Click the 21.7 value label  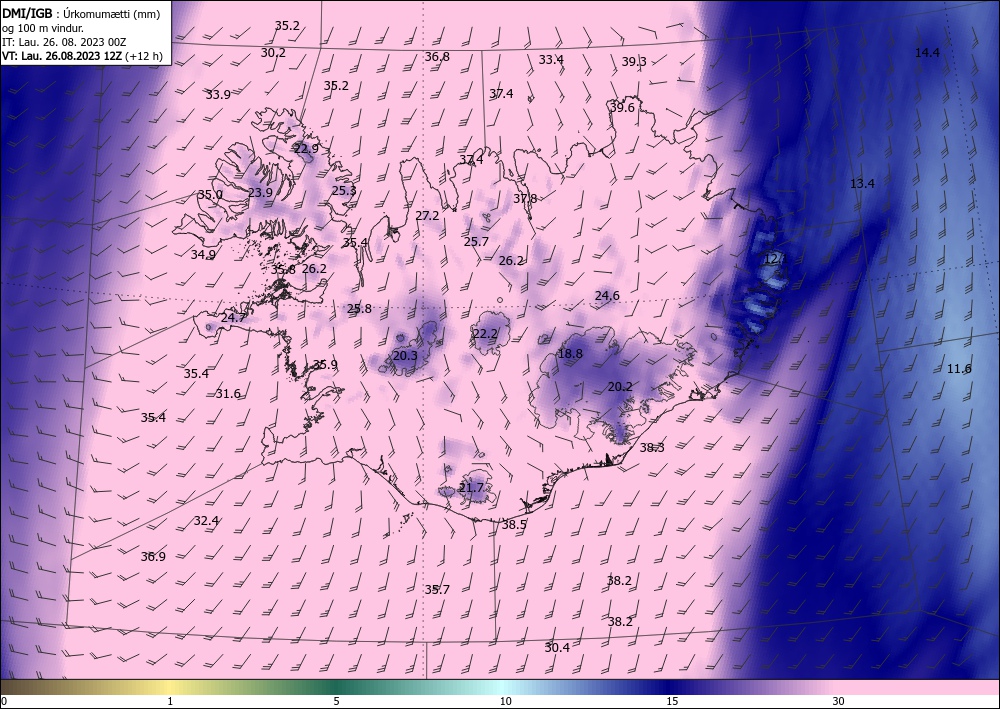(471, 488)
